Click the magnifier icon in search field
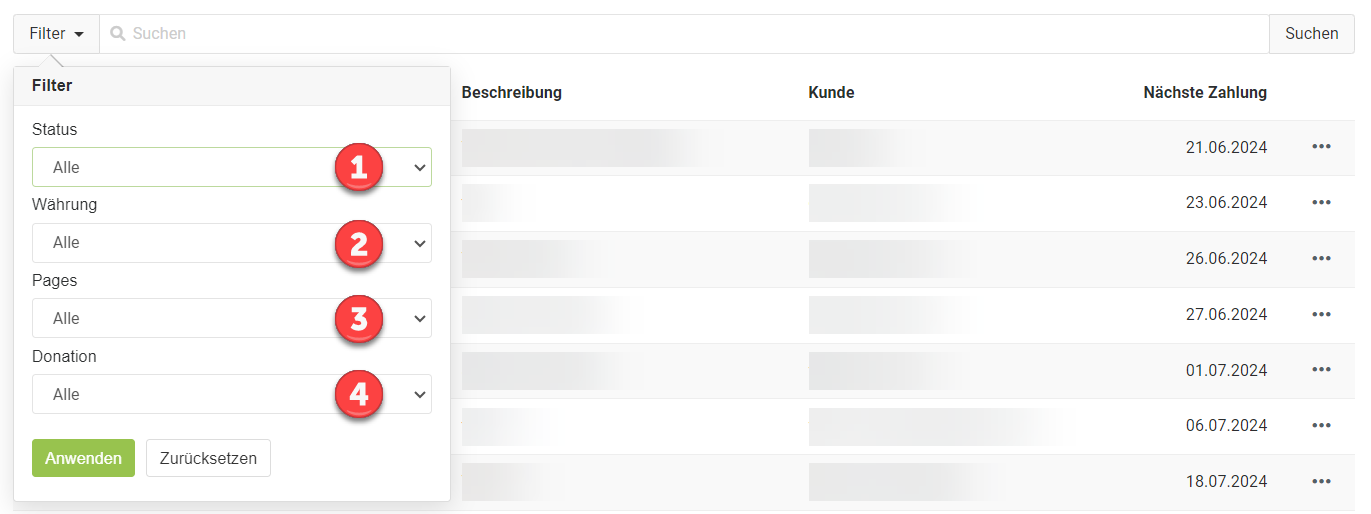The image size is (1371, 514). click(x=118, y=34)
